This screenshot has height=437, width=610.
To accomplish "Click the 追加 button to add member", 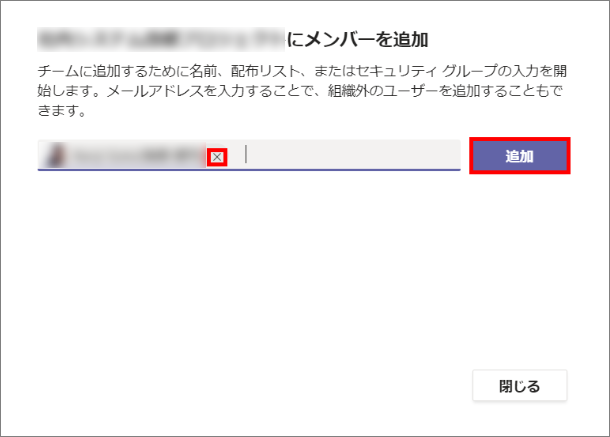I will [519, 156].
